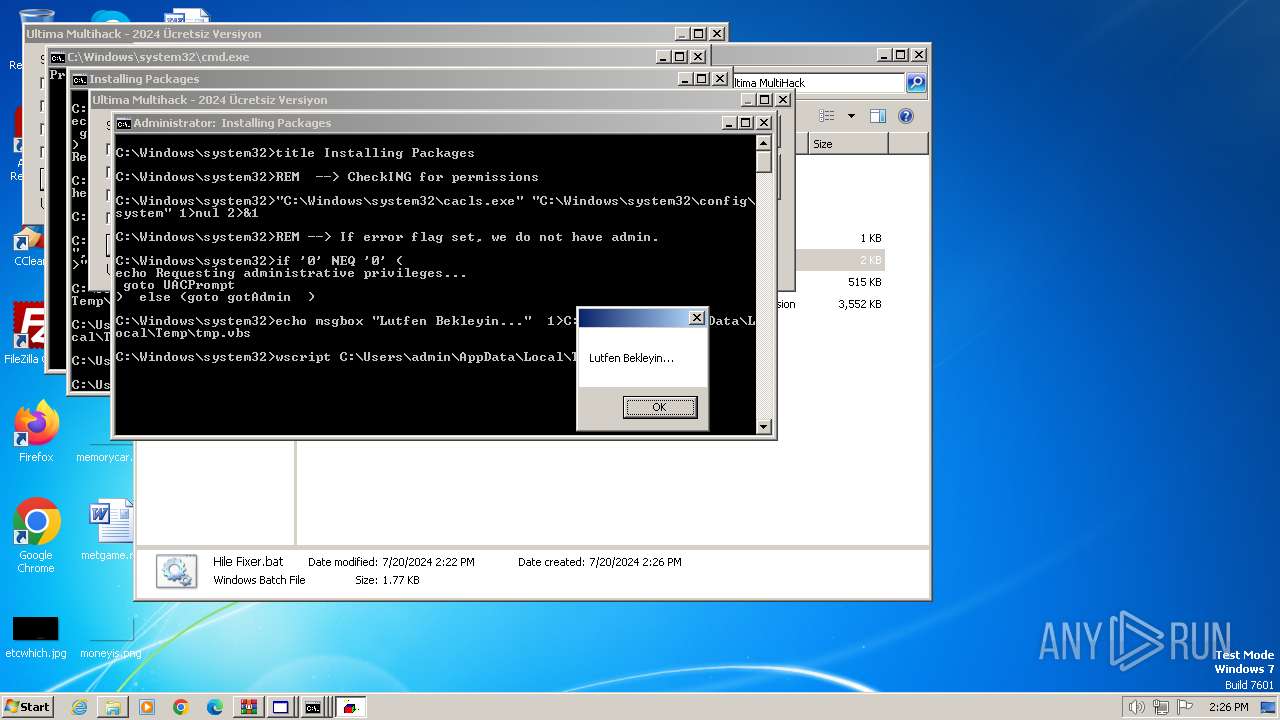
Task: Close the Administrator: Installing Packages window
Action: click(764, 123)
